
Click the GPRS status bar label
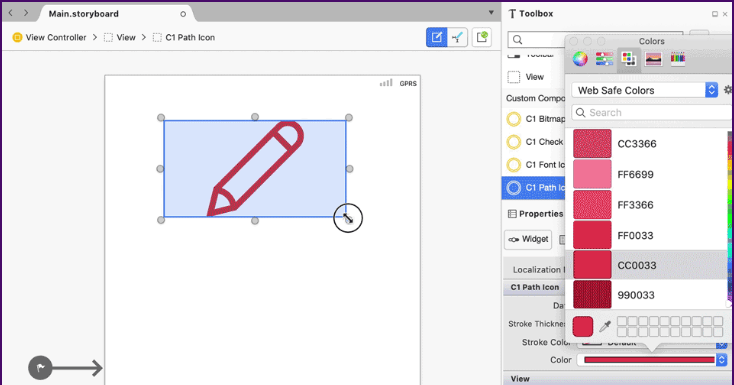tap(408, 83)
